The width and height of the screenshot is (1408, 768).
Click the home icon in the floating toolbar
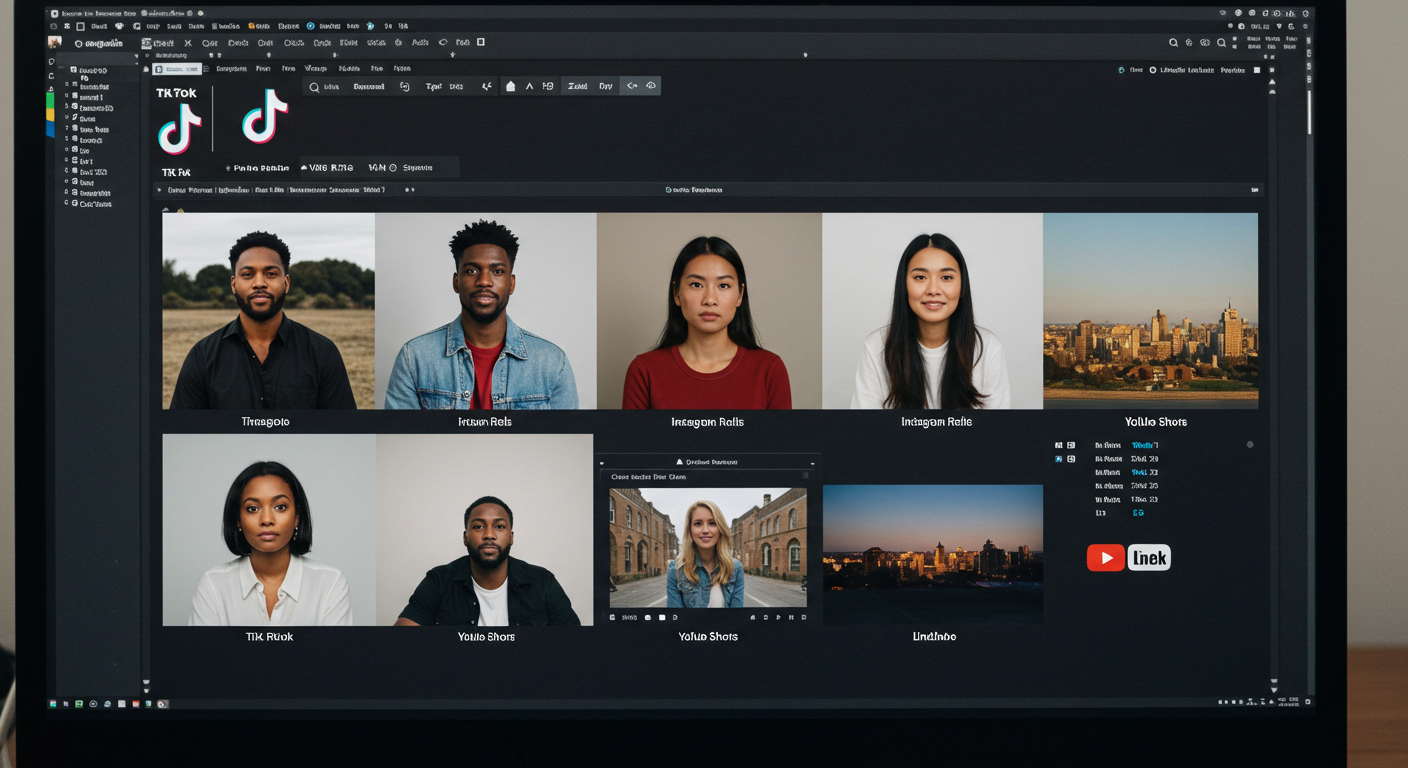[510, 87]
